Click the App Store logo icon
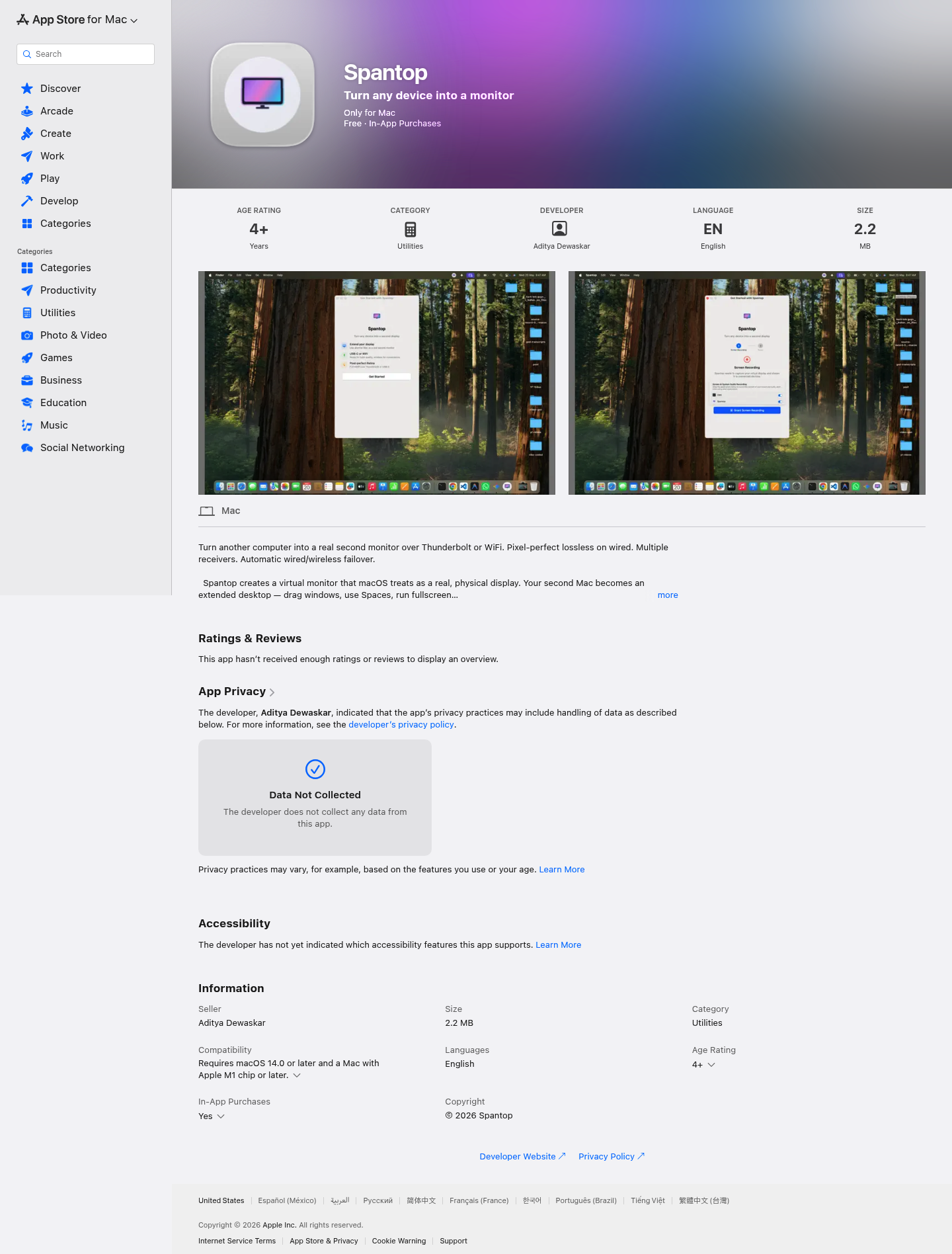952x1254 pixels. (22, 20)
